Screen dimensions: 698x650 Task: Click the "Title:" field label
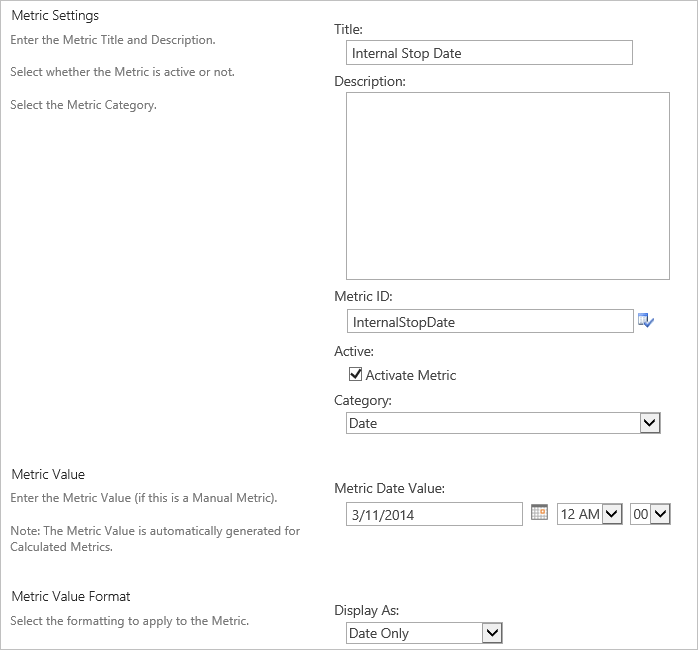pos(348,30)
